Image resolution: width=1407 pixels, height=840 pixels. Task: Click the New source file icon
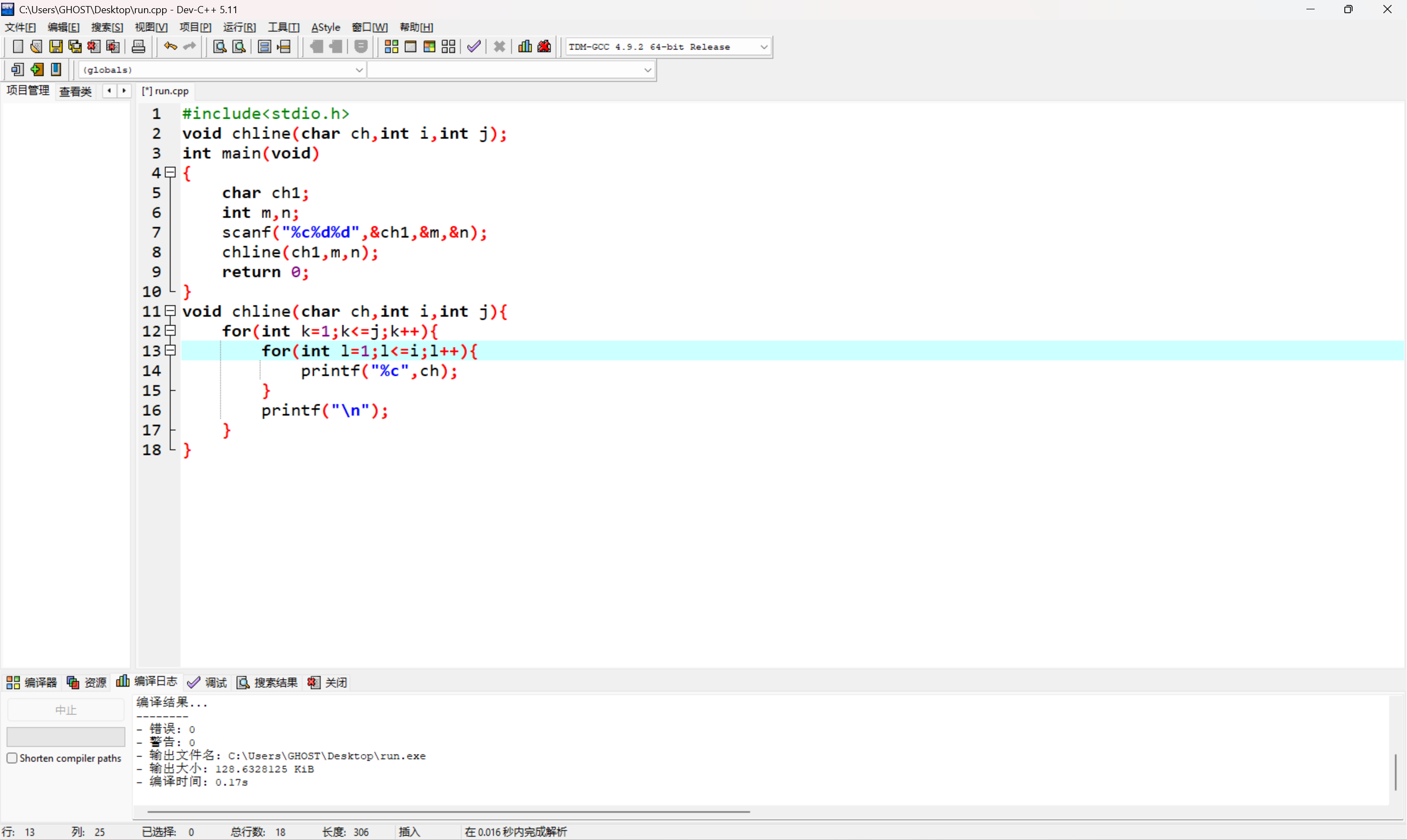[x=18, y=46]
